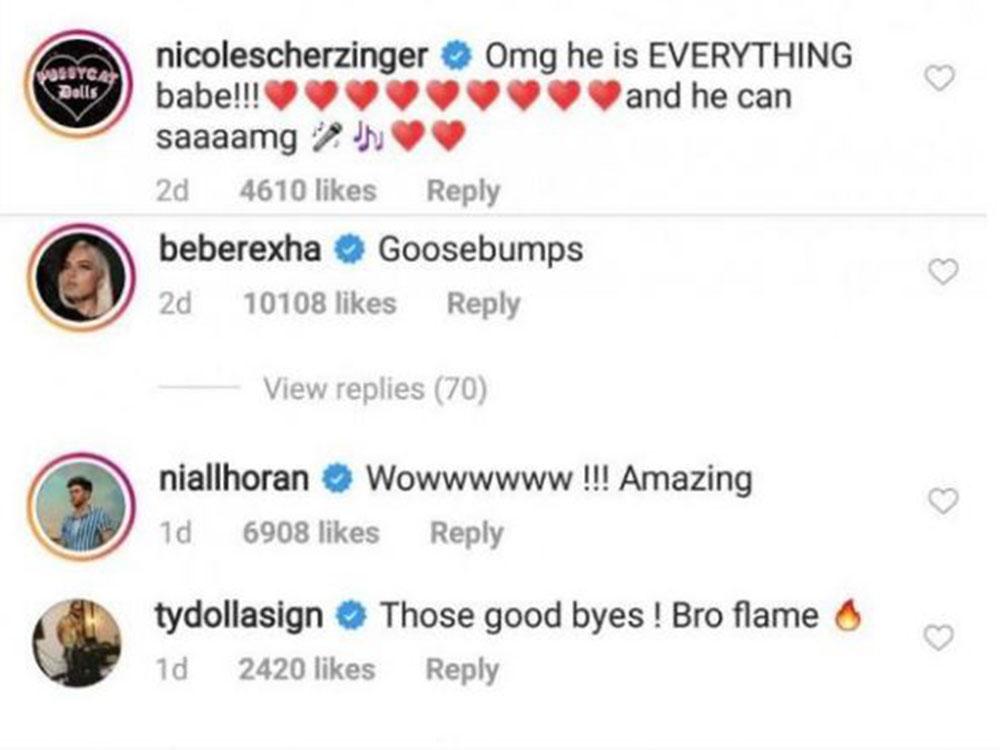Image resolution: width=1000 pixels, height=750 pixels.
Task: Open nicolescherzinger's Pussycat Dolls profile picture
Action: coord(78,70)
